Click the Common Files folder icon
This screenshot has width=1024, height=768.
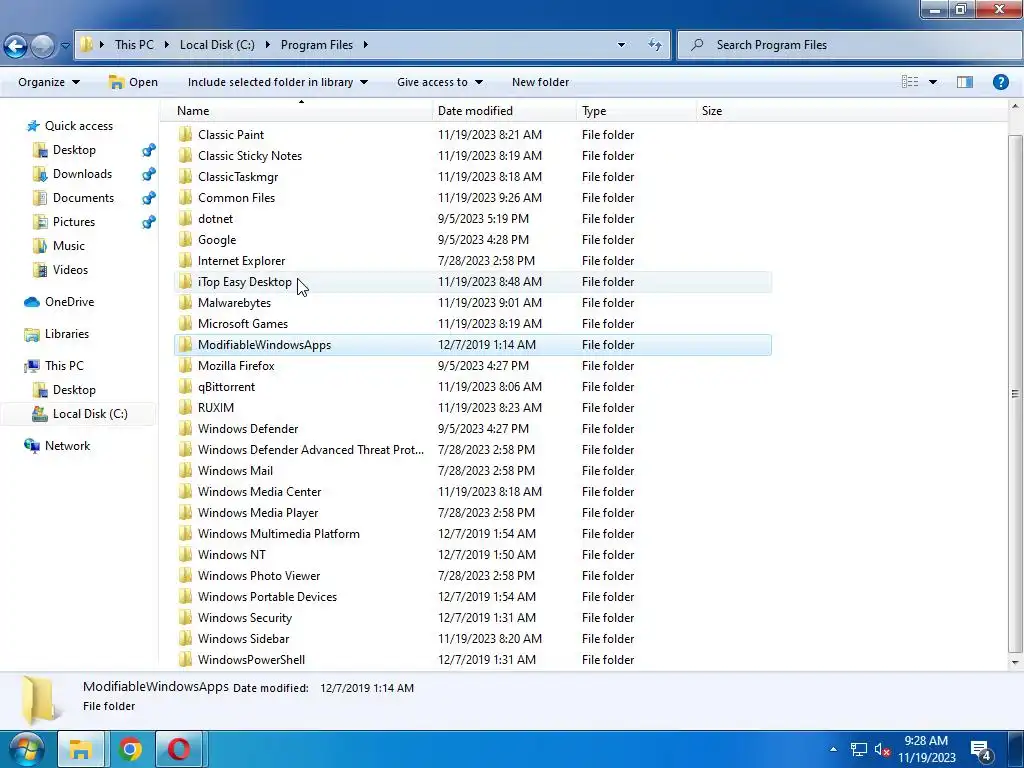point(185,197)
